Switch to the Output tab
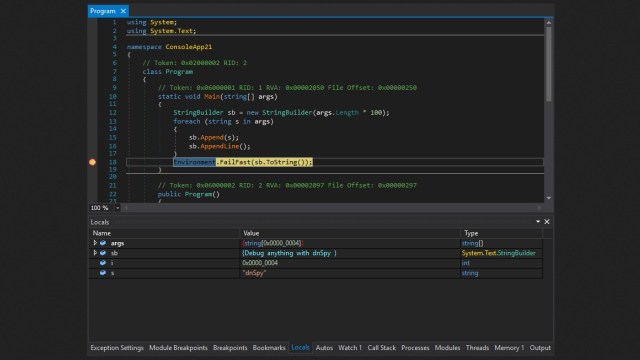The width and height of the screenshot is (640, 360). (x=540, y=348)
